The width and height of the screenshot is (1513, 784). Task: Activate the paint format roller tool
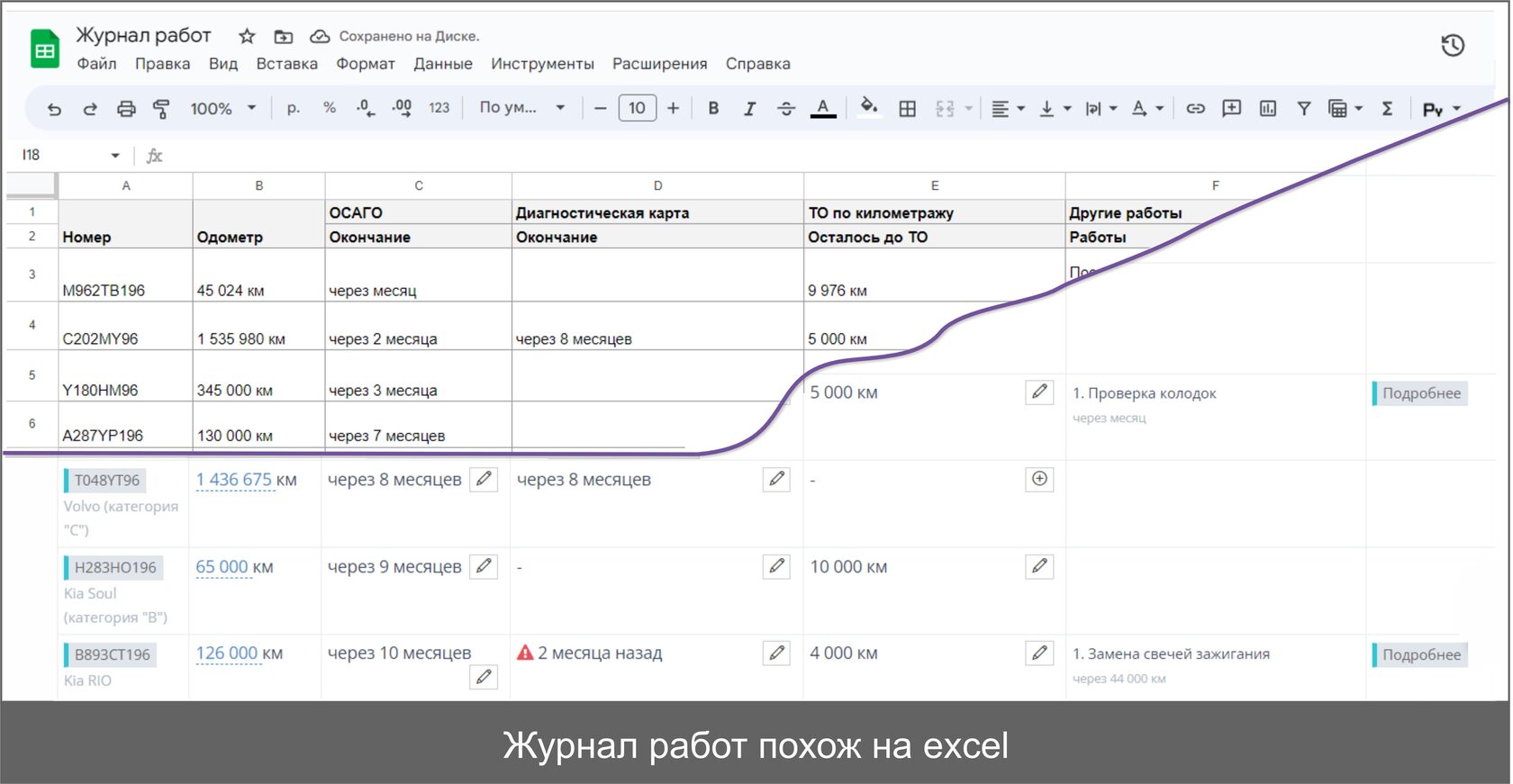pyautogui.click(x=161, y=109)
